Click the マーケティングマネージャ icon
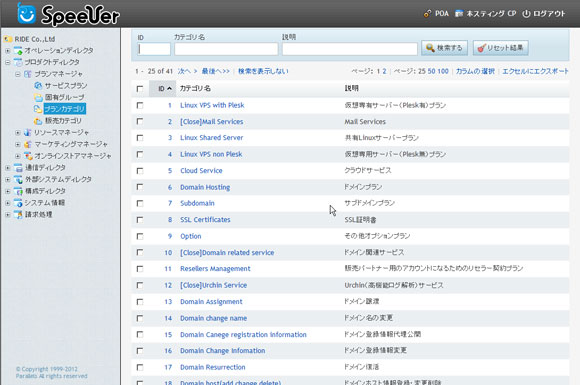This screenshot has width=580, height=385. click(27, 144)
